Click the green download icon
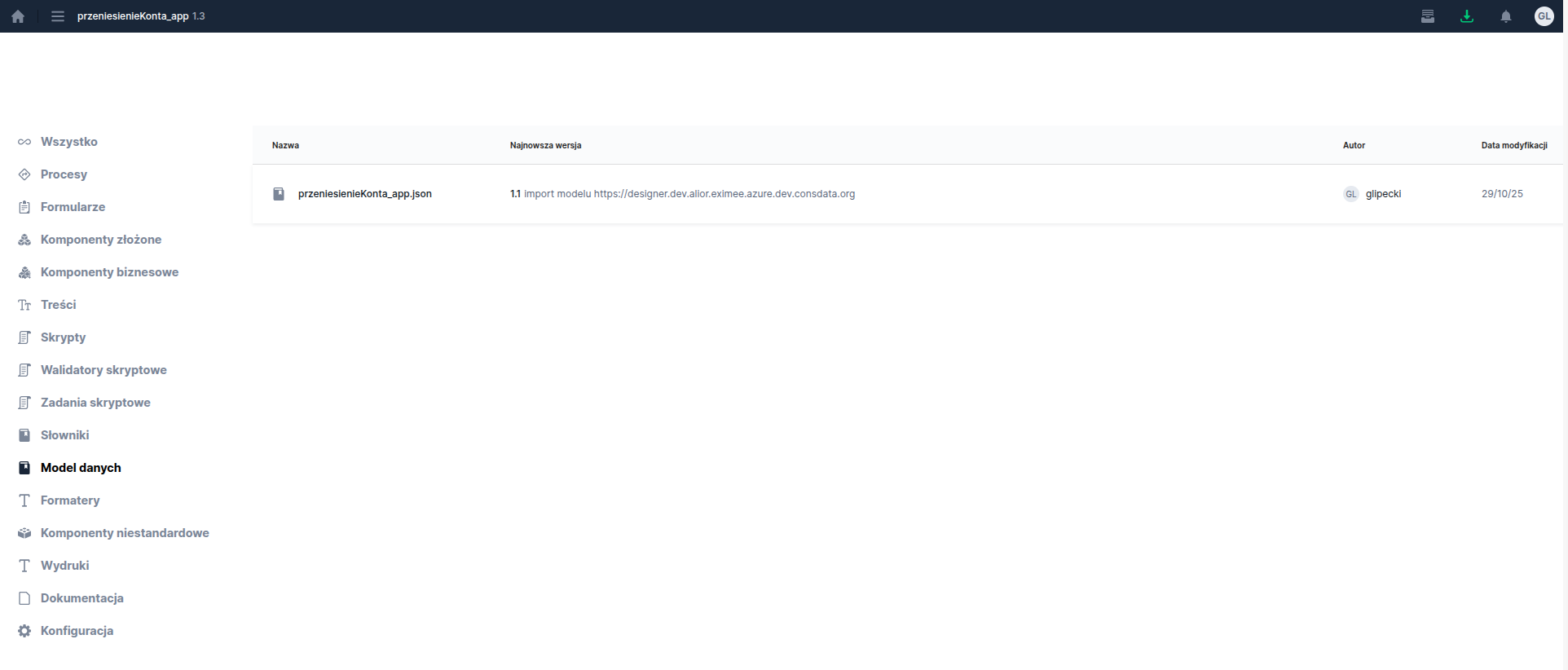The width and height of the screenshot is (1568, 670). tap(1466, 16)
